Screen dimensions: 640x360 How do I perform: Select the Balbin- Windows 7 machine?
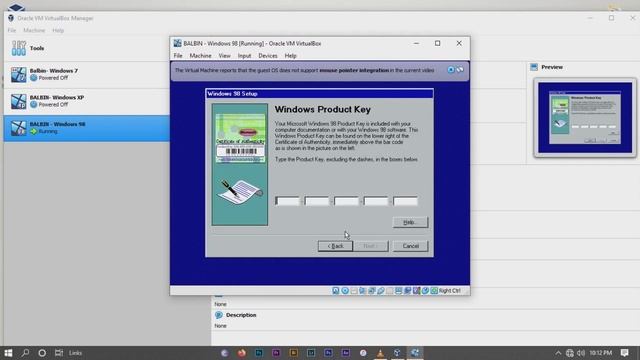pos(87,75)
